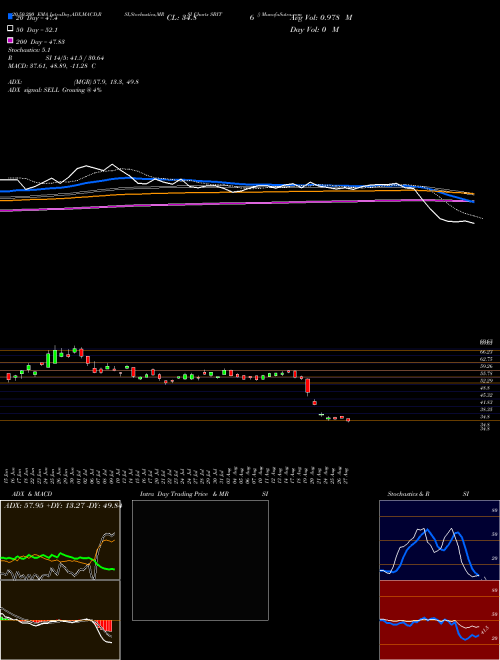Click the white 50 Day EMA legend square
The height and width of the screenshot is (660, 500).
point(10,28)
